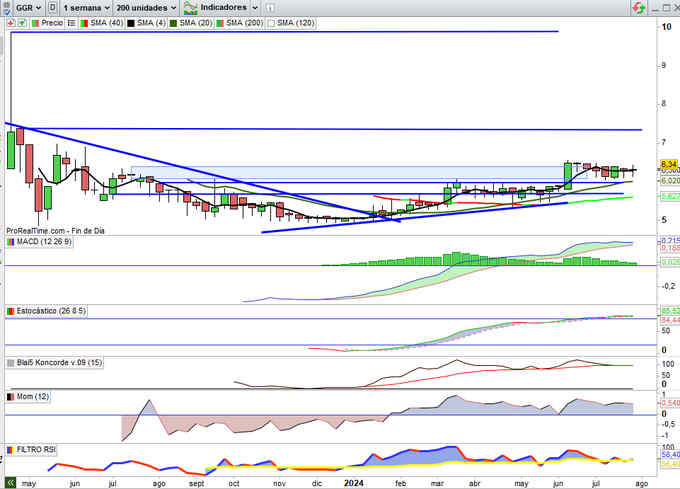Viewport: 680px width, 489px height.
Task: Expand the arrow next to Indicadores
Action: pos(255,8)
